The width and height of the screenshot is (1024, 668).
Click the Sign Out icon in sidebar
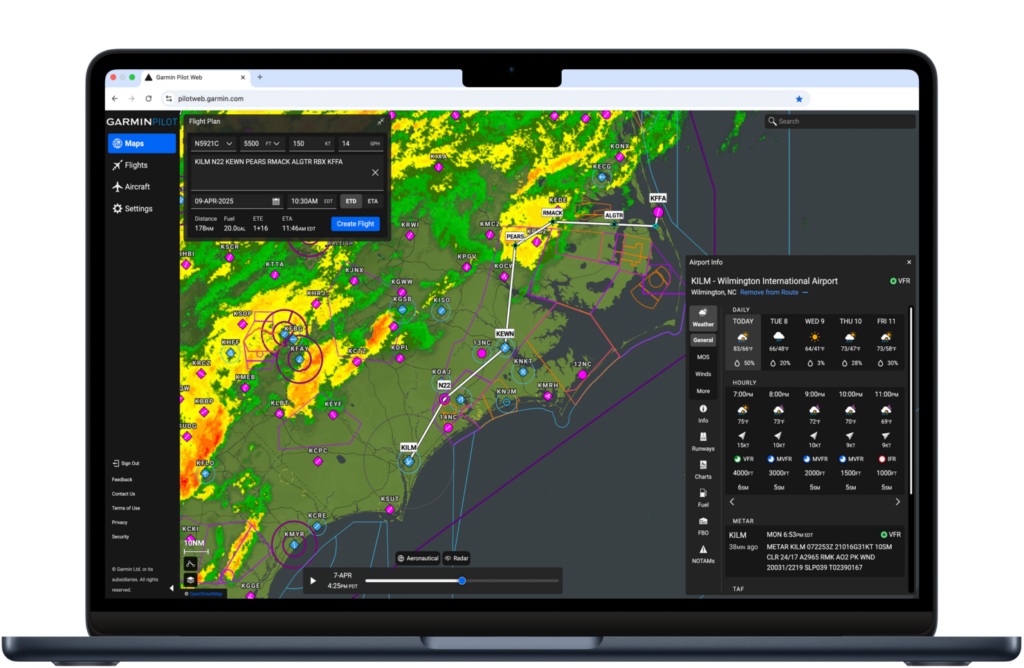pos(116,463)
